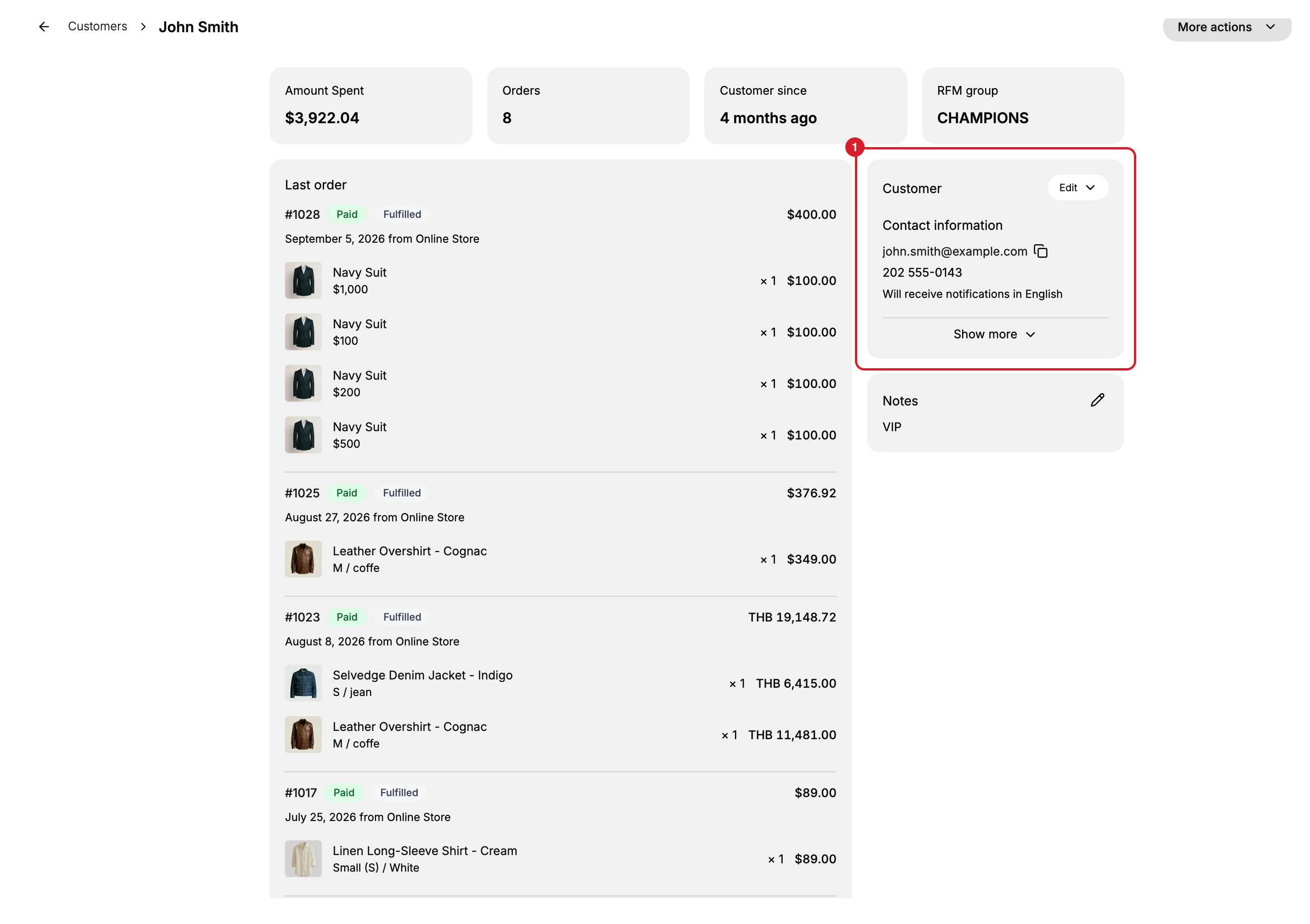This screenshot has height=924, width=1310.
Task: Click the Orders count card showing 8
Action: point(588,106)
